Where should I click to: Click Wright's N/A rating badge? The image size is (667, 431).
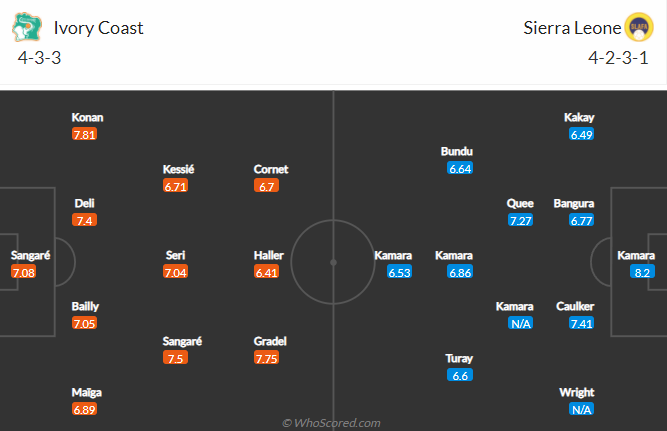(x=581, y=409)
